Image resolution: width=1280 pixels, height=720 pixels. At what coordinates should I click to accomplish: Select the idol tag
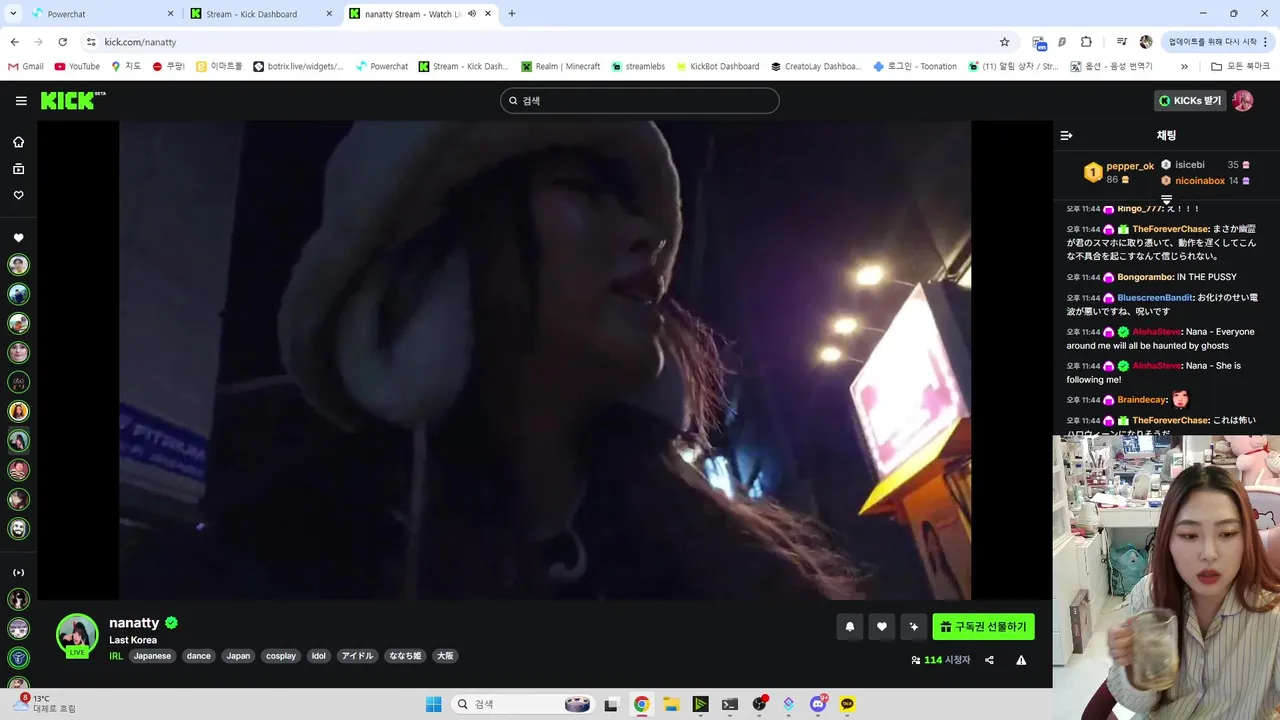(319, 656)
